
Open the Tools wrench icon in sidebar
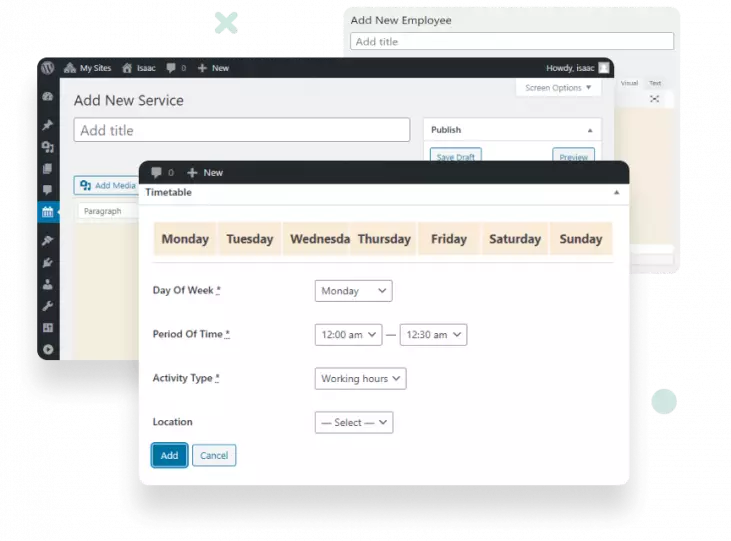pyautogui.click(x=48, y=306)
